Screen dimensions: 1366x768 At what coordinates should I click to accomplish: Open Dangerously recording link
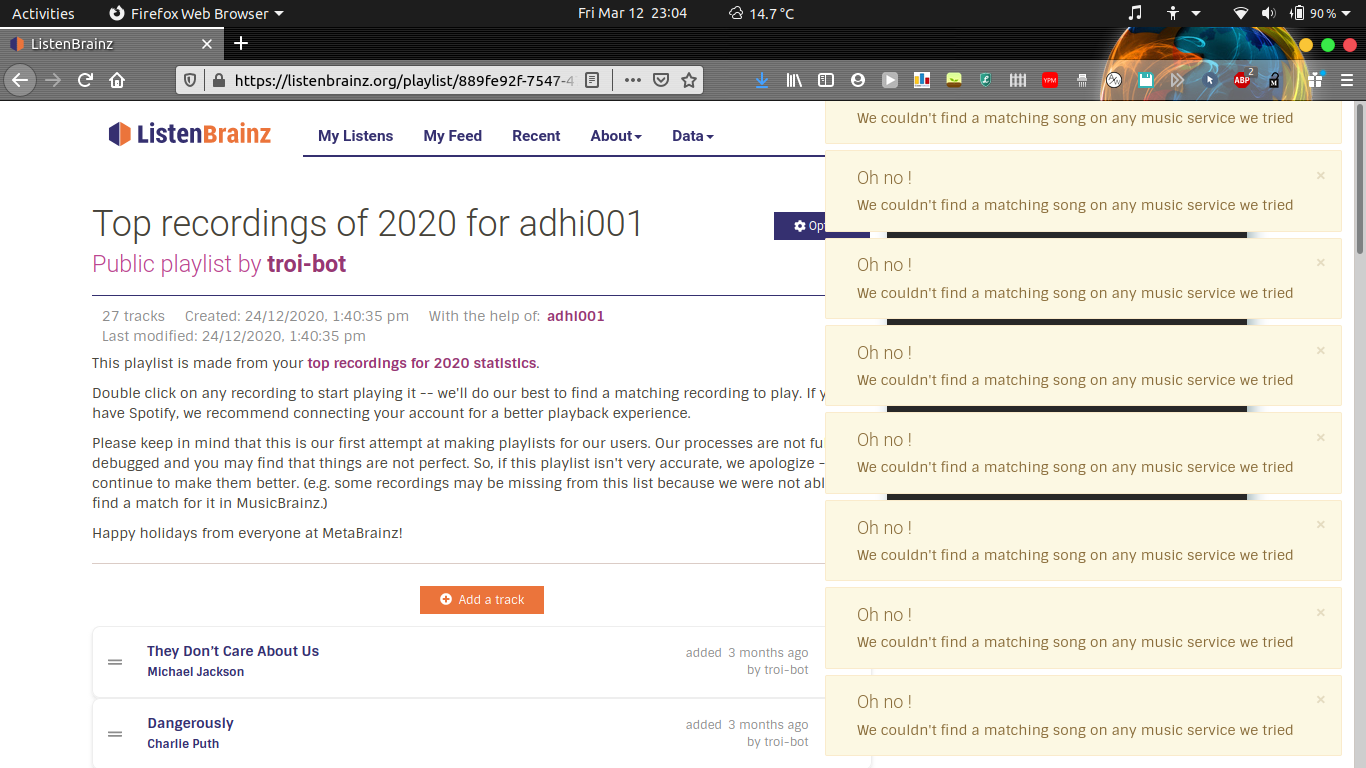(190, 723)
